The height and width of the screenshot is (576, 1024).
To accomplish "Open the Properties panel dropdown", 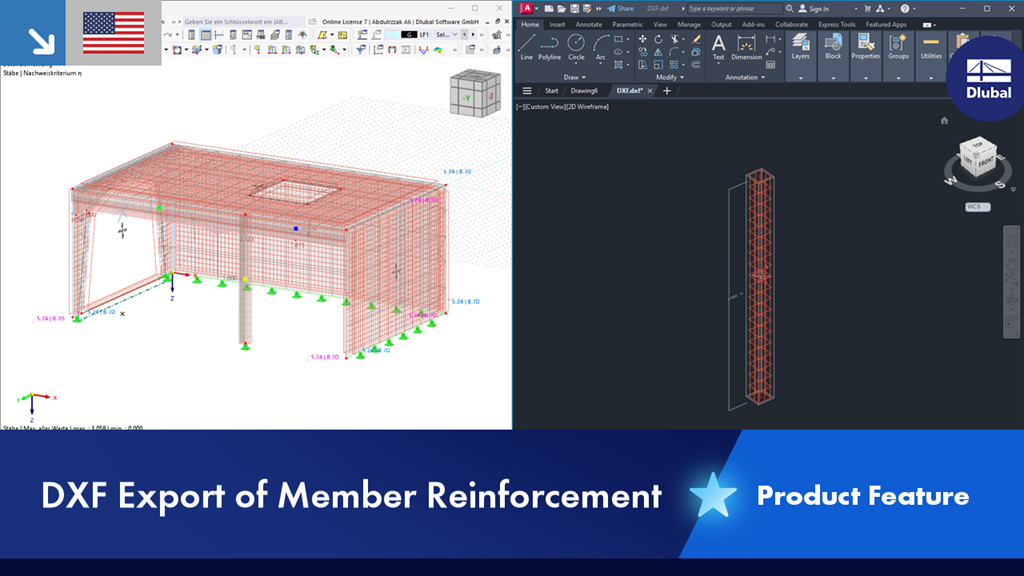I will pyautogui.click(x=866, y=78).
